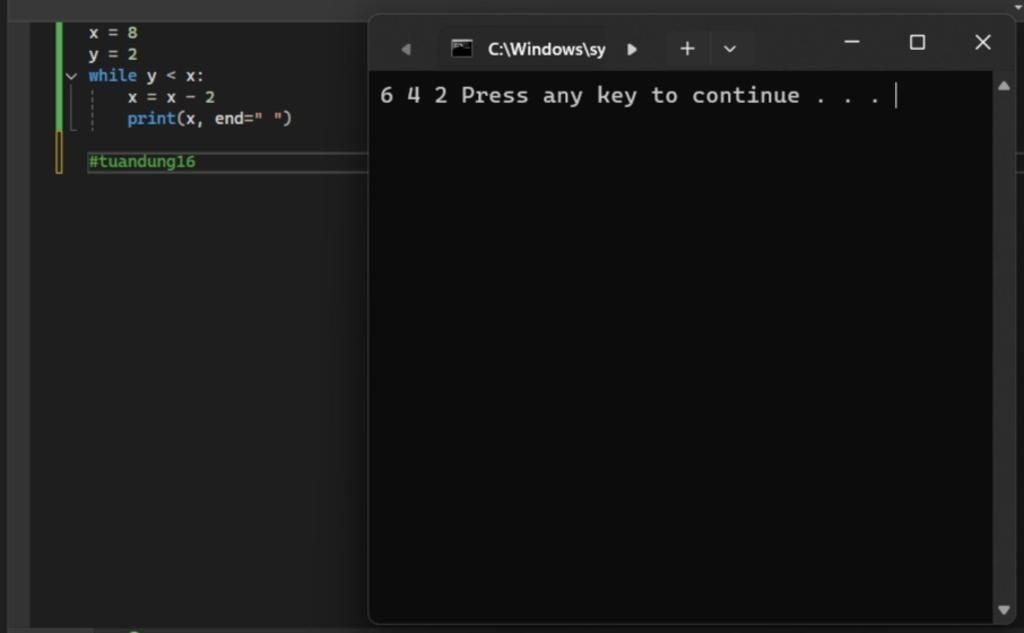Click the terminal tab command prompt icon
The image size is (1024, 633).
tap(462, 48)
